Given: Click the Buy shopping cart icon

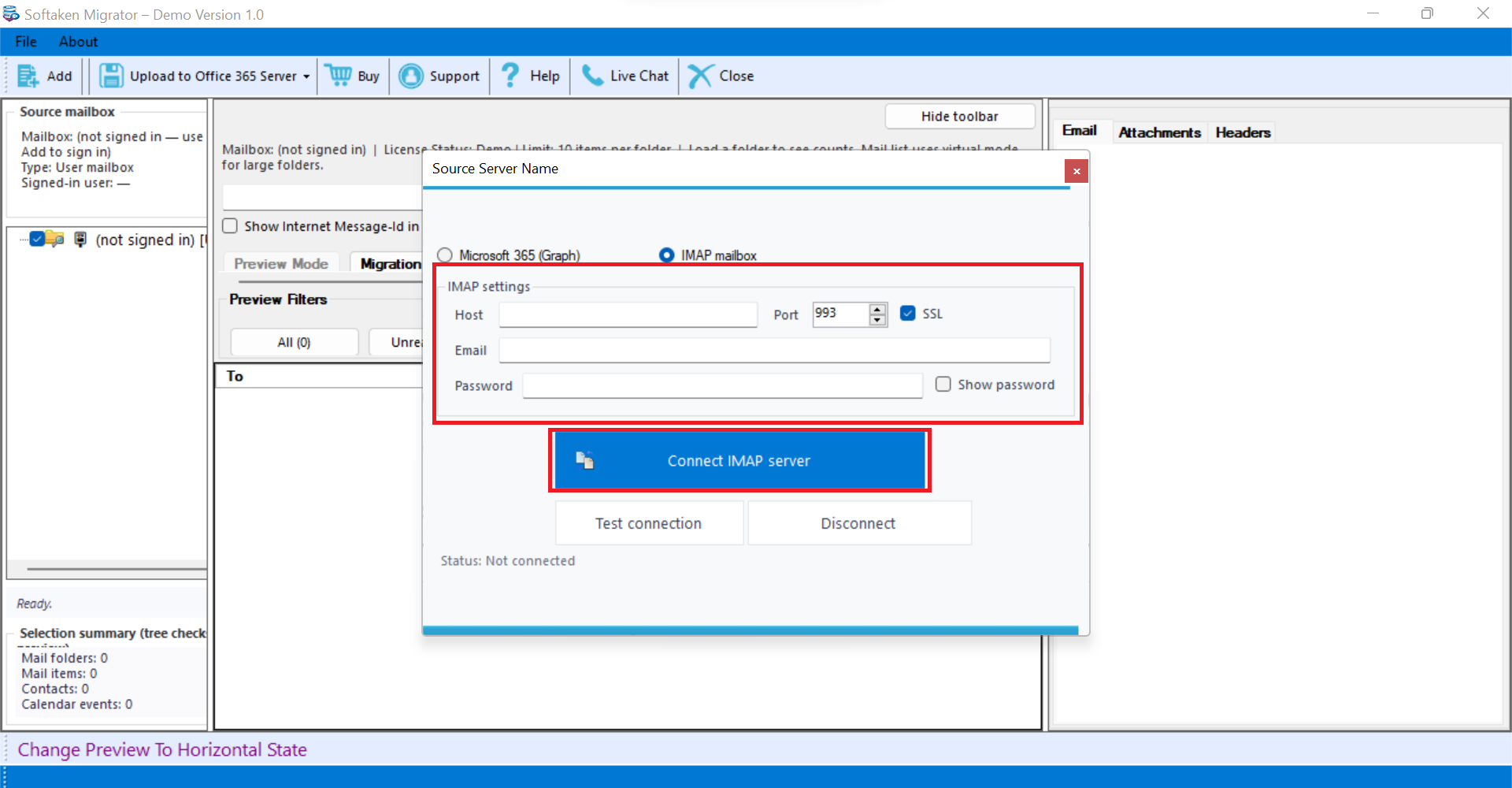Looking at the screenshot, I should [339, 76].
